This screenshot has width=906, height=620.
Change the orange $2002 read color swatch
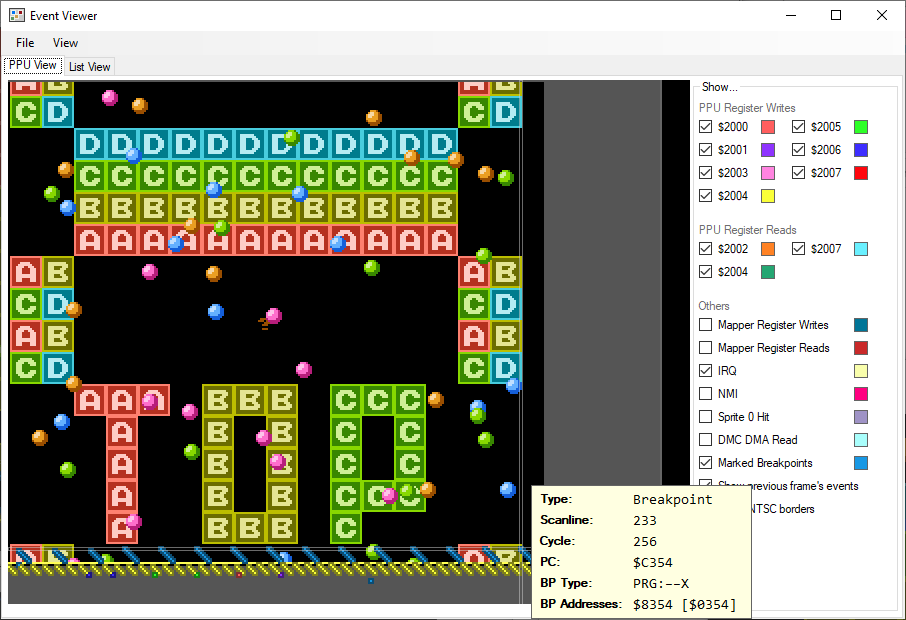pos(768,249)
